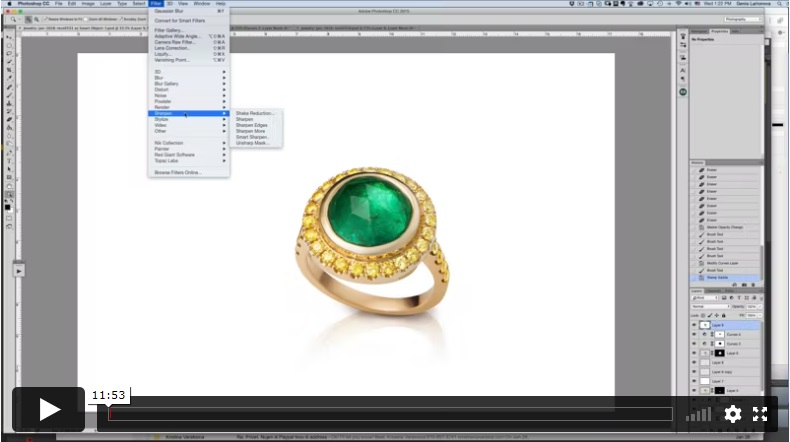The width and height of the screenshot is (790, 442).
Task: Open video player settings gear
Action: point(733,414)
